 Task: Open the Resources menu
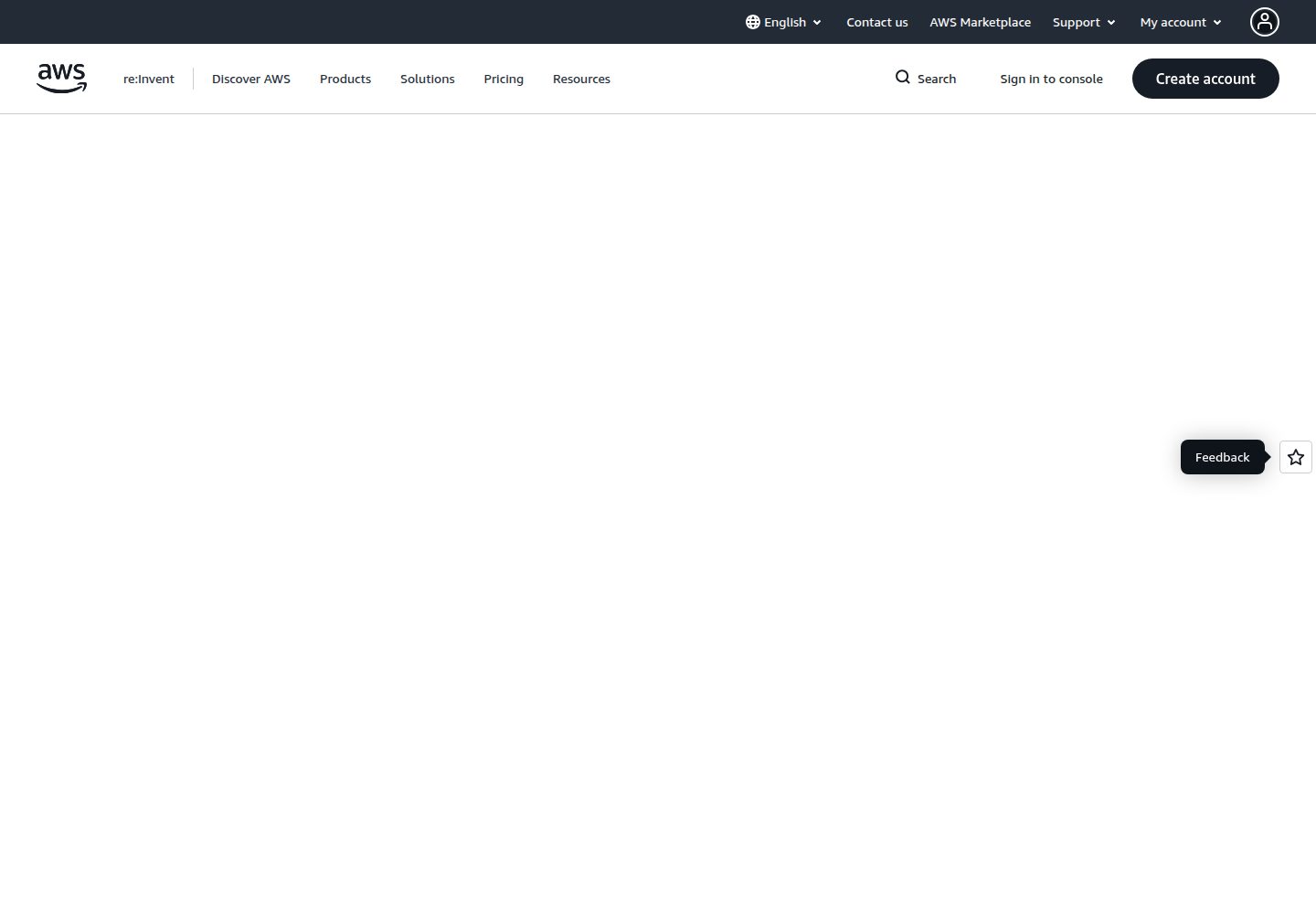(581, 79)
